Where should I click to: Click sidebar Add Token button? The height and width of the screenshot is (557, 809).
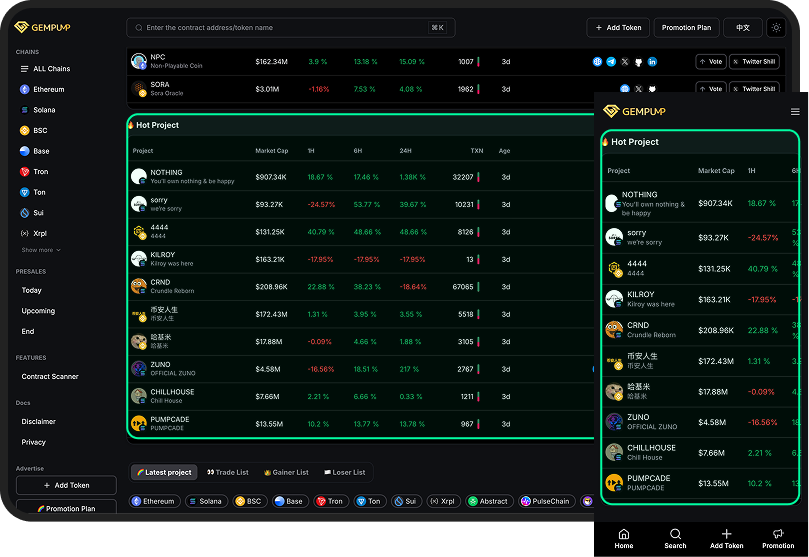(x=67, y=485)
